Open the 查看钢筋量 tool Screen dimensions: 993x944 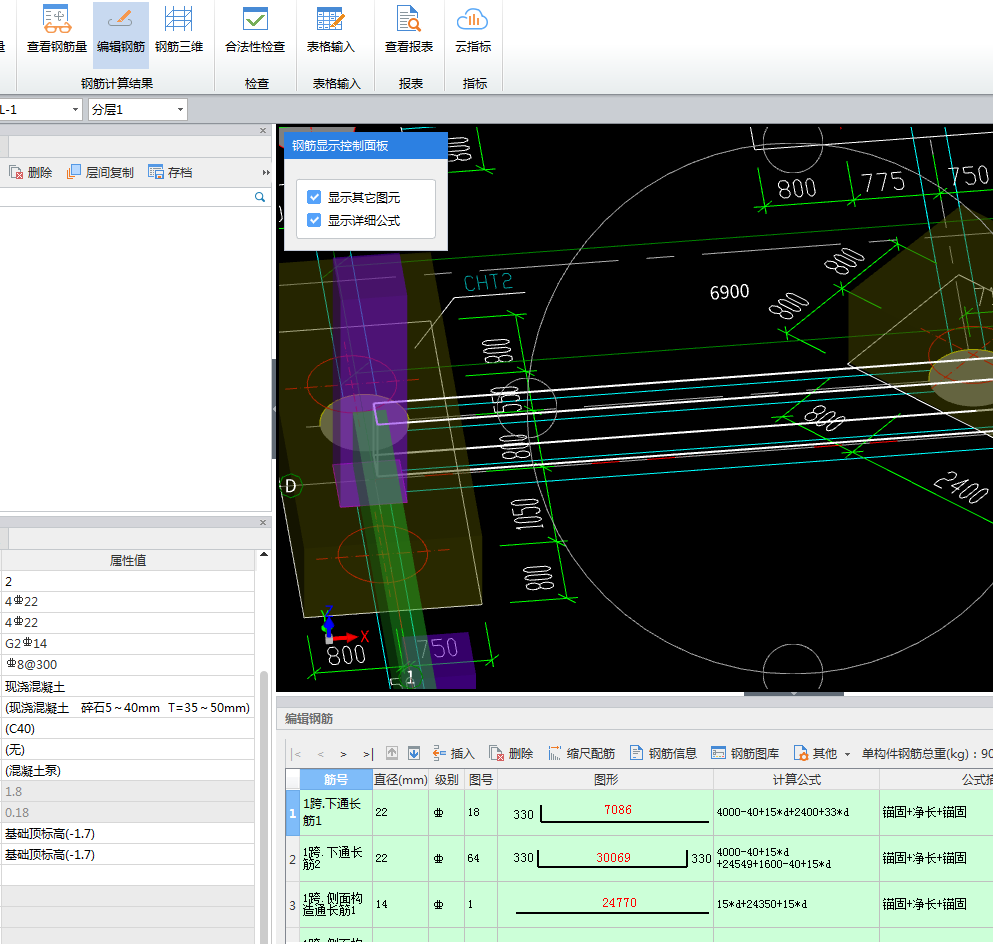click(x=57, y=30)
